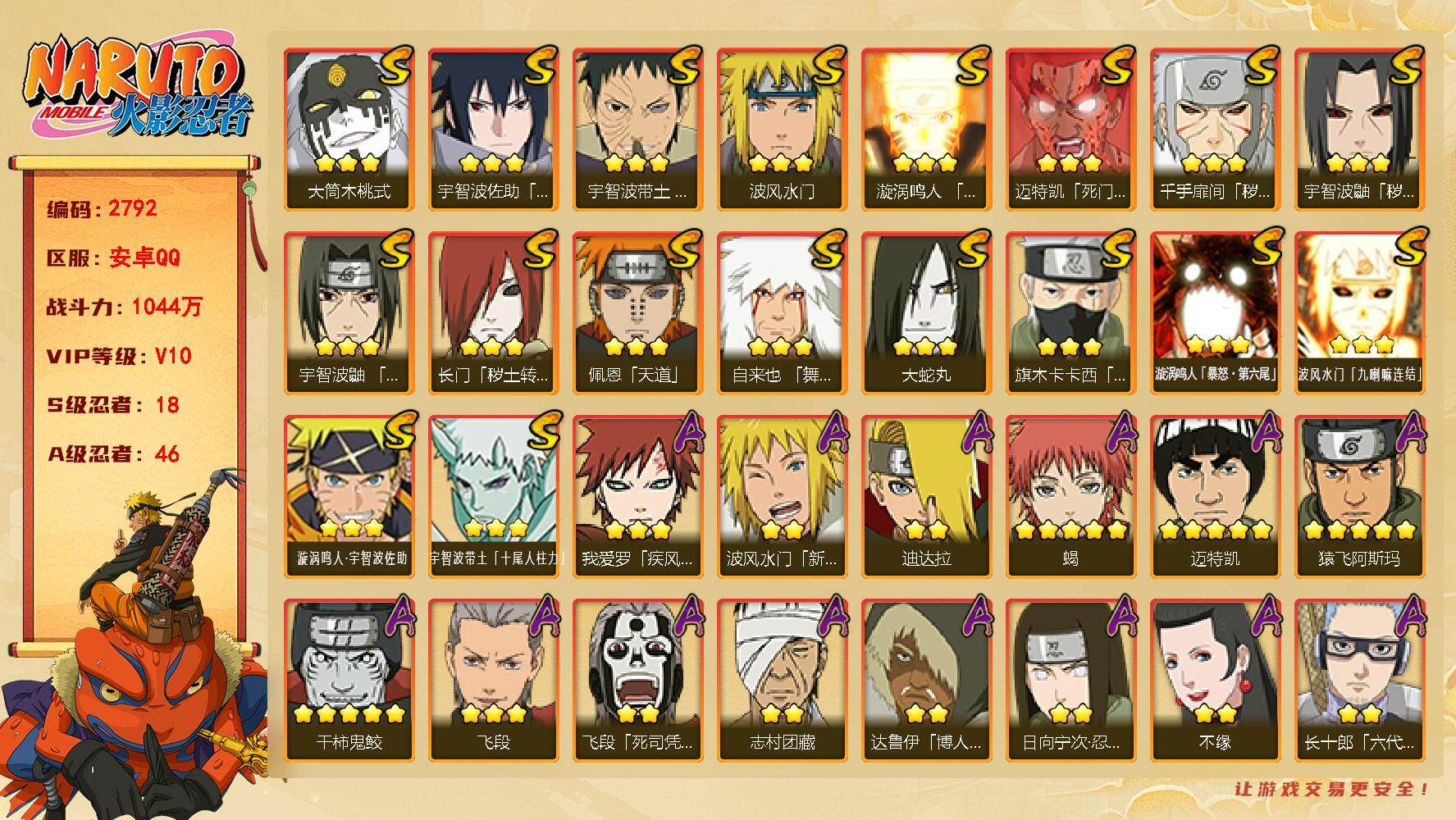Open the 漩涡鸣人「暴怒·第六尾」 card
1456x820 pixels.
pos(1216,313)
